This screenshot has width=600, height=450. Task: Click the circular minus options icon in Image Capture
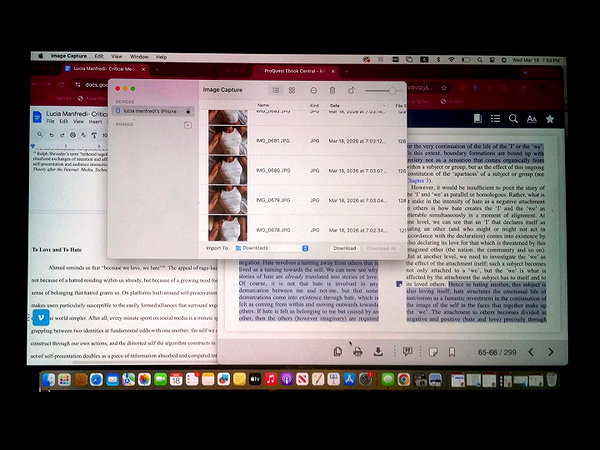pyautogui.click(x=313, y=91)
